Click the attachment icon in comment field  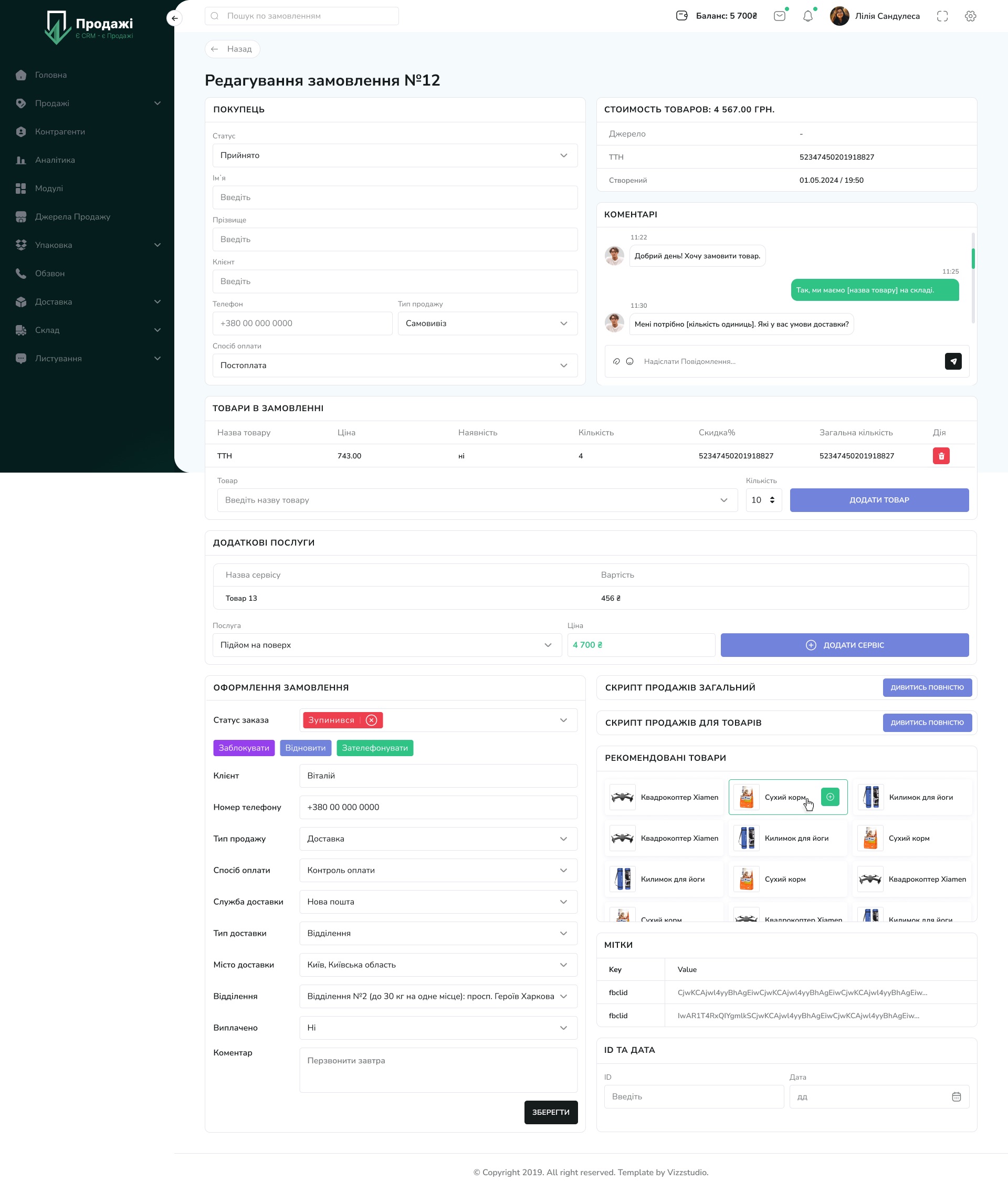click(615, 362)
